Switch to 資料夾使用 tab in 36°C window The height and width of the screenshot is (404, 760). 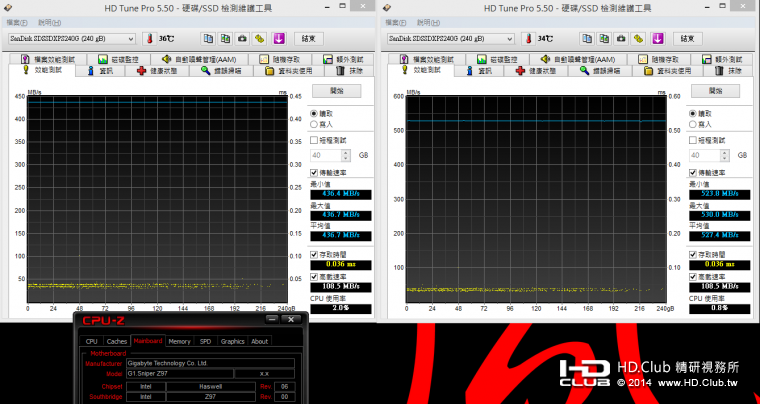pyautogui.click(x=289, y=71)
